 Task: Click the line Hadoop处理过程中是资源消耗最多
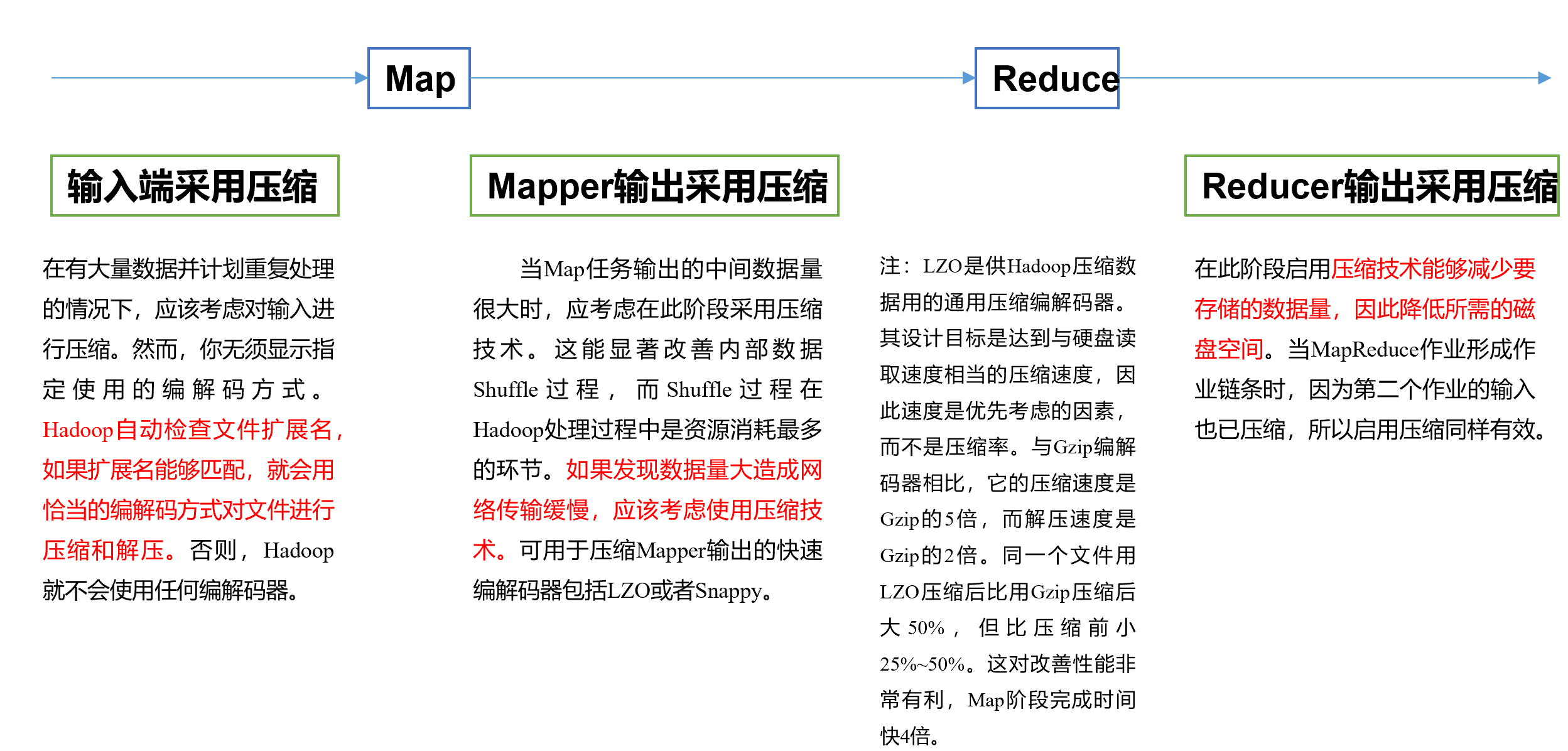pyautogui.click(x=648, y=430)
